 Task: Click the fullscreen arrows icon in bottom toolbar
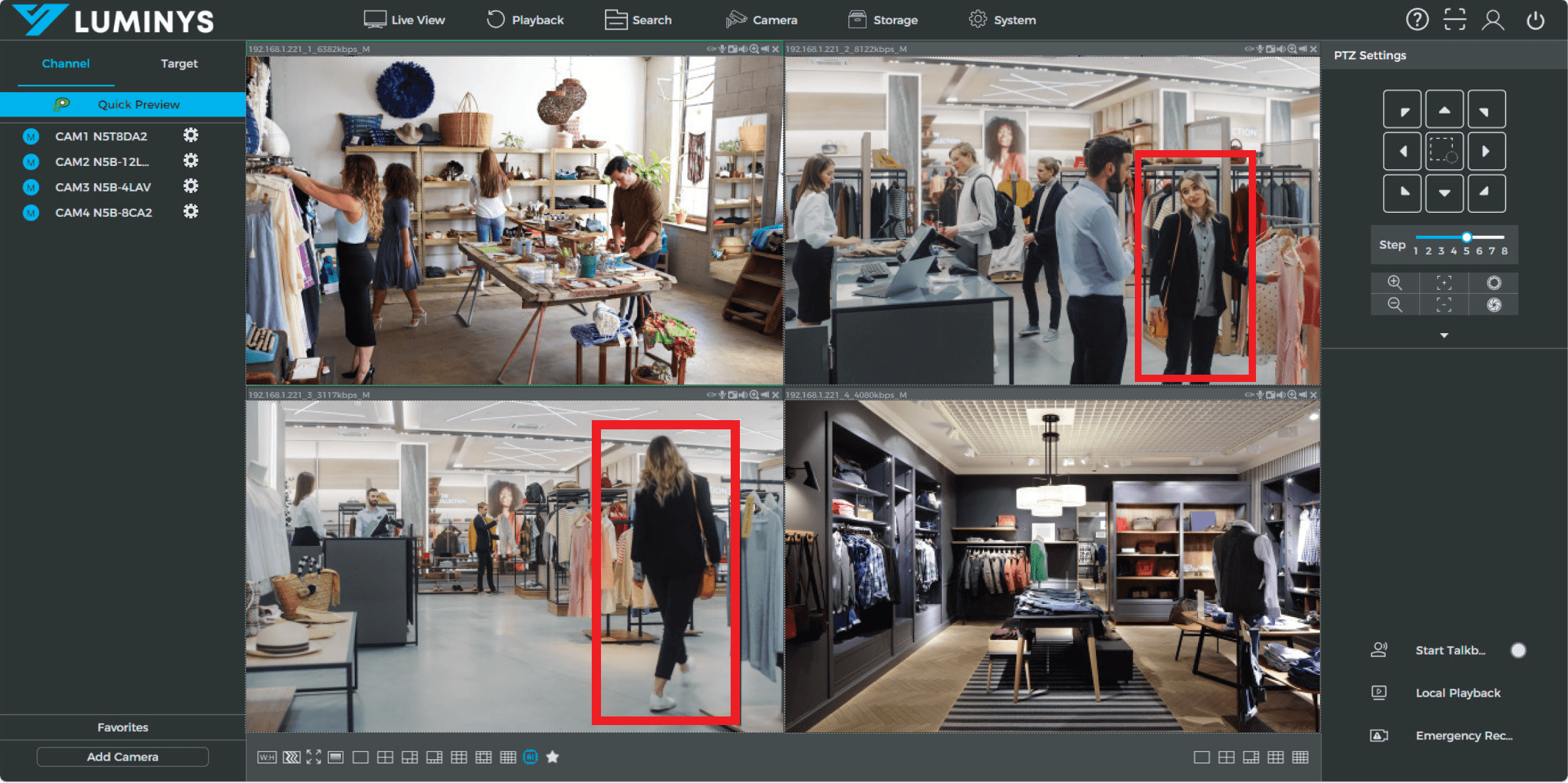pos(313,757)
